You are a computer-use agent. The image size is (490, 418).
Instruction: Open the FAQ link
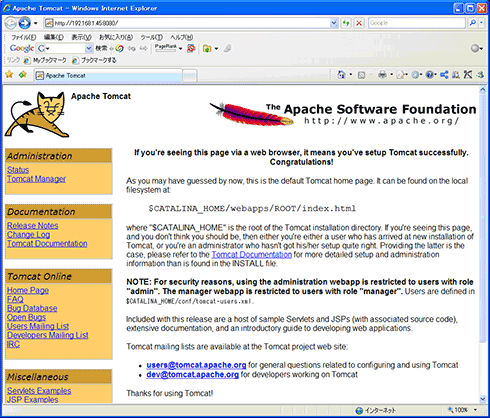[x=15, y=299]
